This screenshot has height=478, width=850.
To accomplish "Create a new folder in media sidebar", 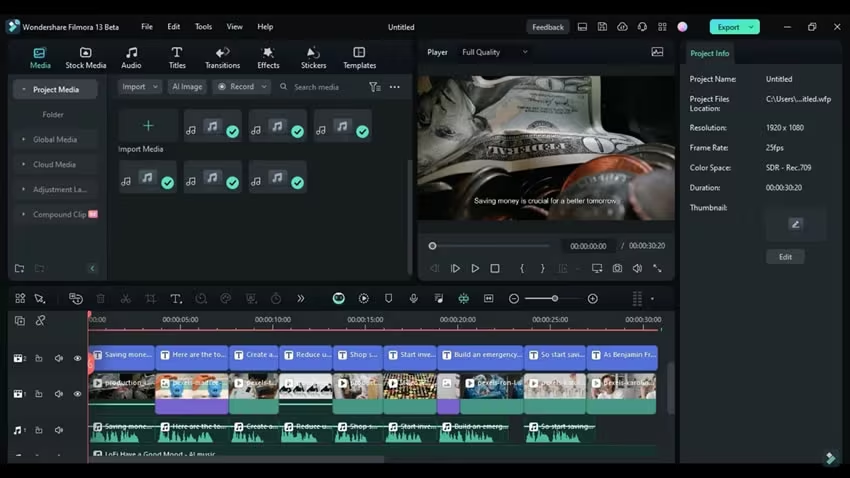I will 20,268.
